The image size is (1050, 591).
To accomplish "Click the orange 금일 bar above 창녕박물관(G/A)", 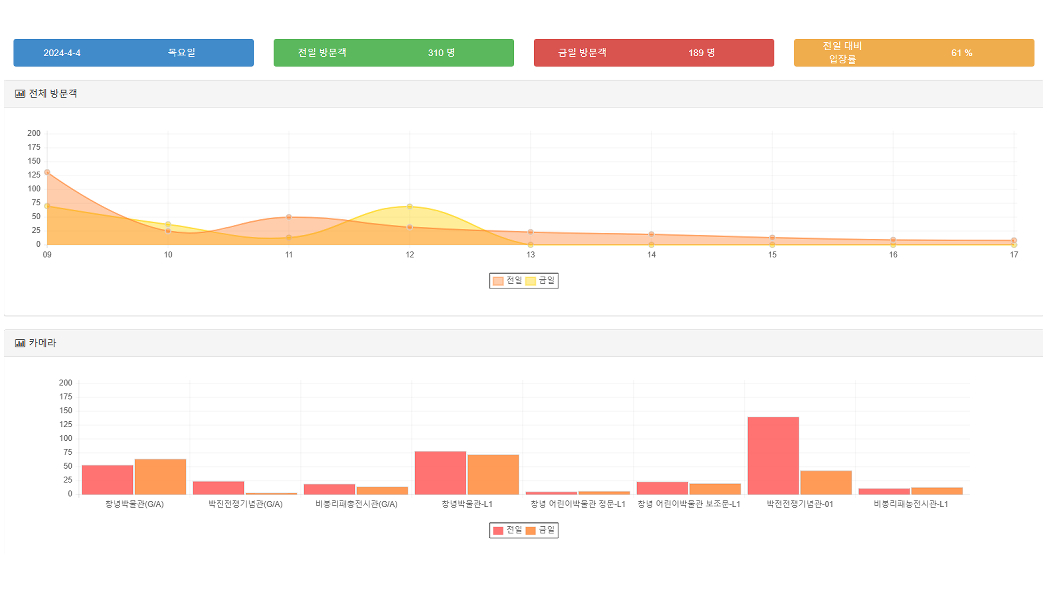I will click(160, 476).
